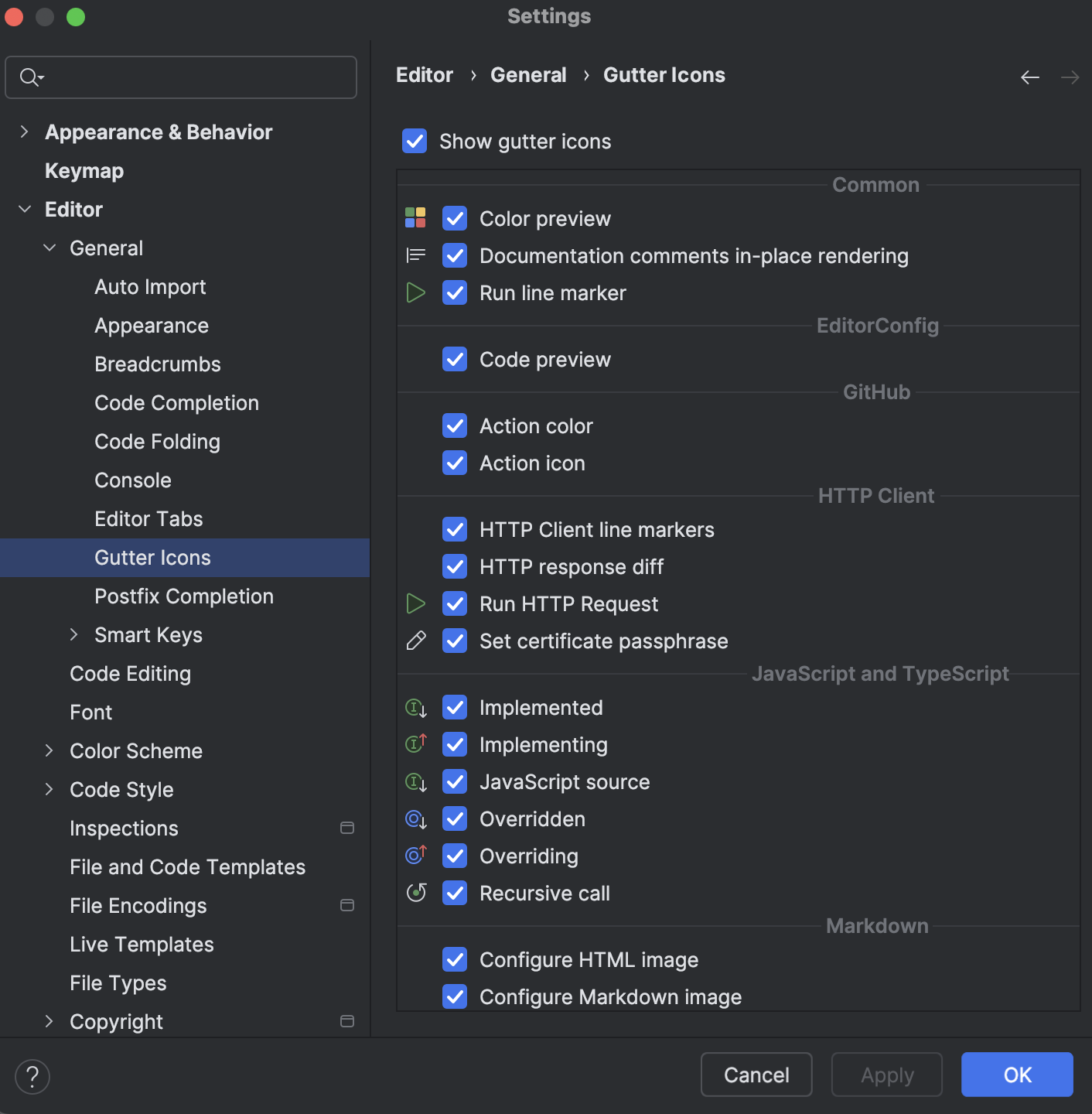This screenshot has height=1114, width=1092.
Task: Click the multicolor Color preview swatch
Action: coord(415,218)
